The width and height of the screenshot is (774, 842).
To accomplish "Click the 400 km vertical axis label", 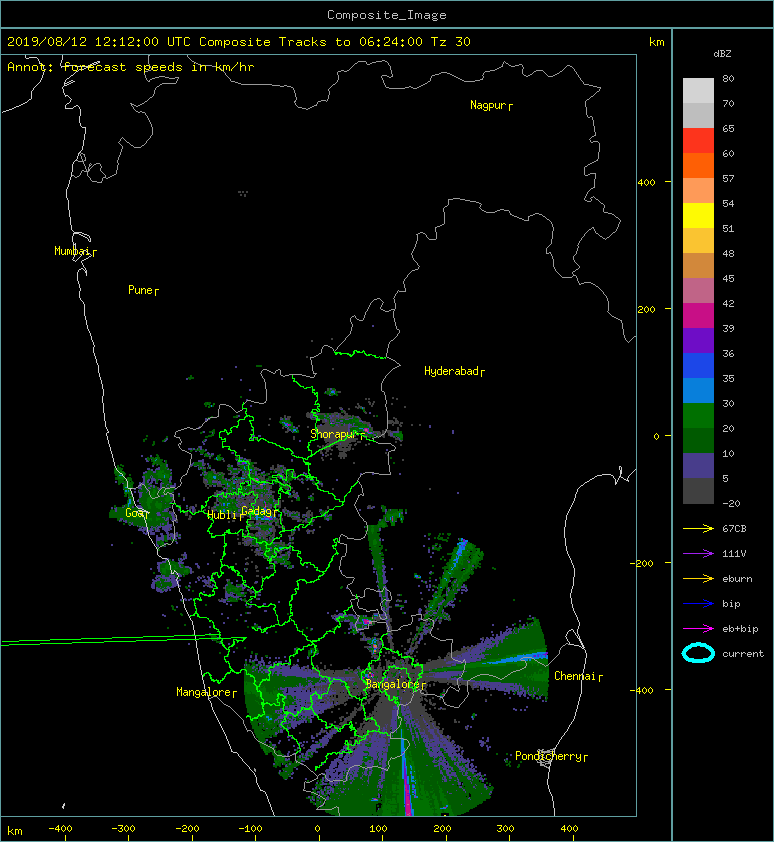I will [647, 183].
